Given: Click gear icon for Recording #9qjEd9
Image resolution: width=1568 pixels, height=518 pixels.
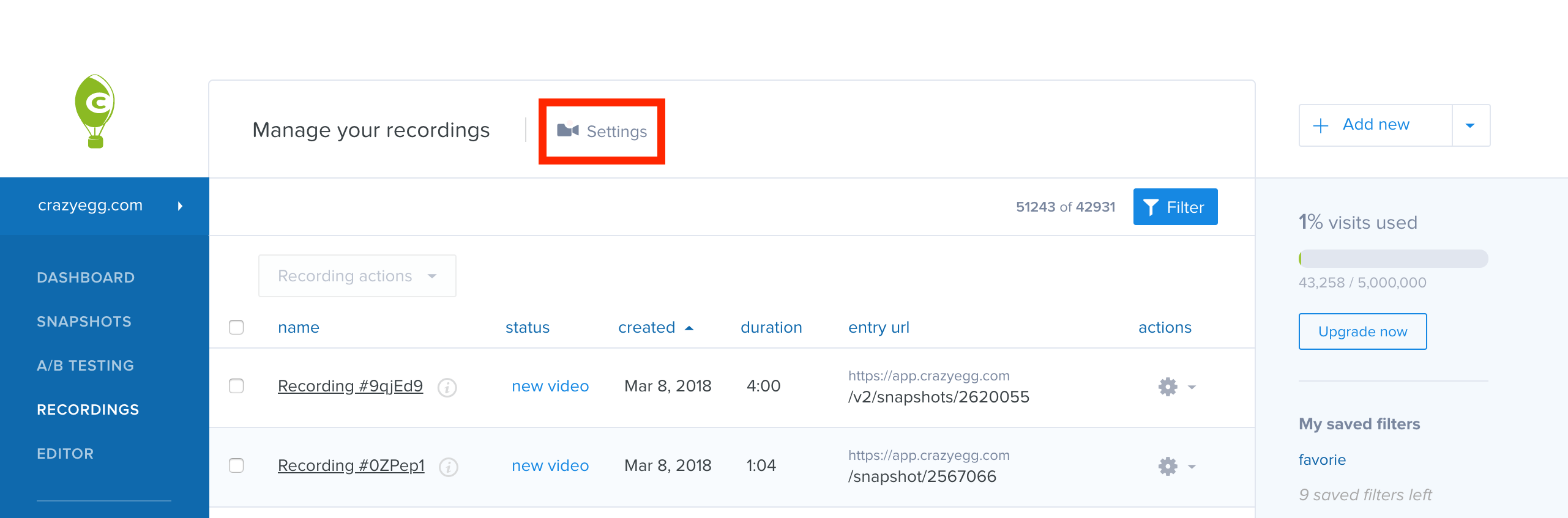Looking at the screenshot, I should [x=1168, y=387].
